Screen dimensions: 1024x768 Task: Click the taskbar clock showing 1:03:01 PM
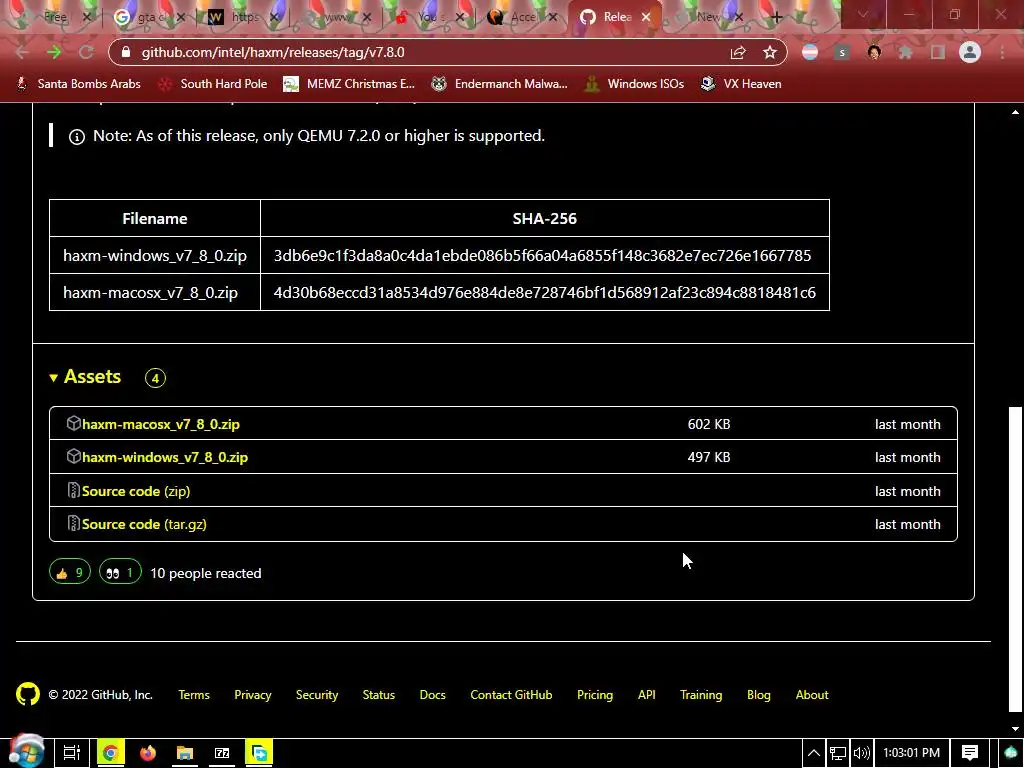(x=911, y=753)
